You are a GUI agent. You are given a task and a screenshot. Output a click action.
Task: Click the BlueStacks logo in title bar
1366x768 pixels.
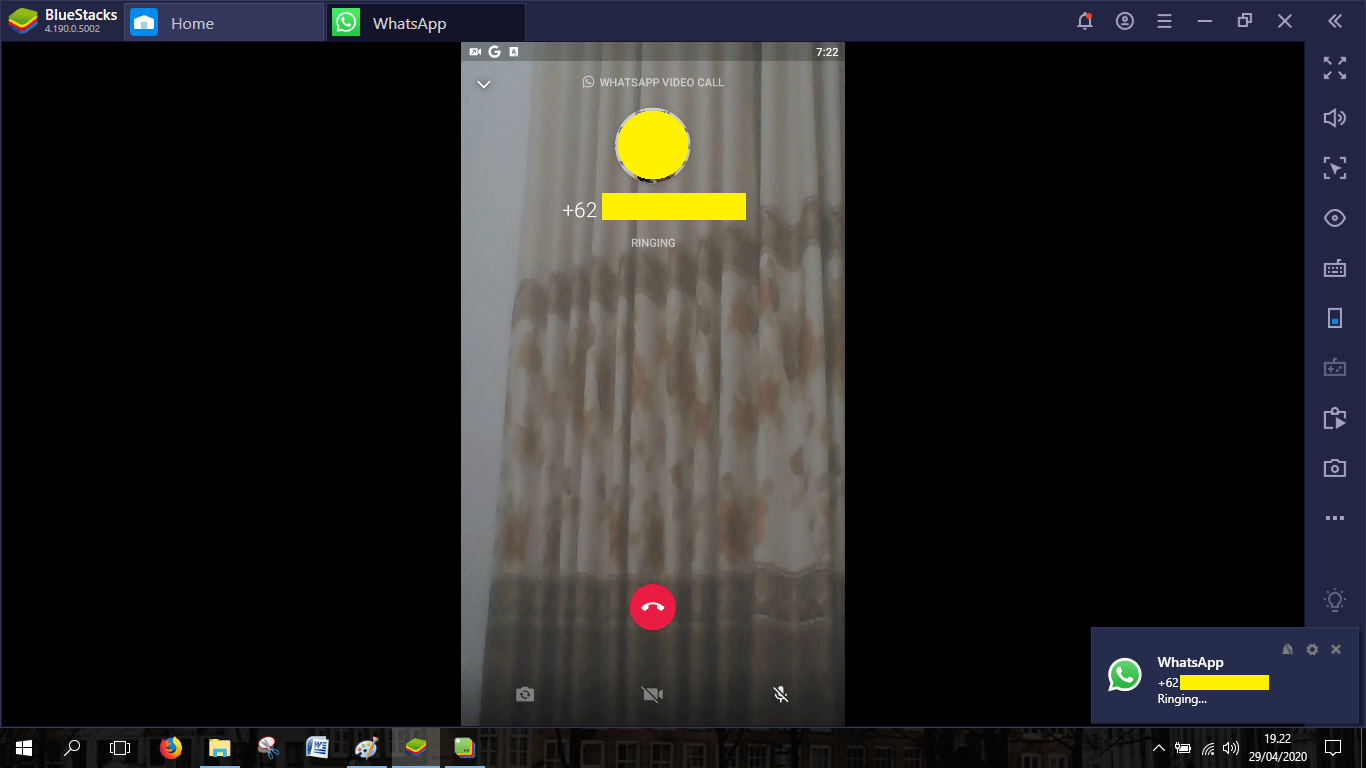23,21
